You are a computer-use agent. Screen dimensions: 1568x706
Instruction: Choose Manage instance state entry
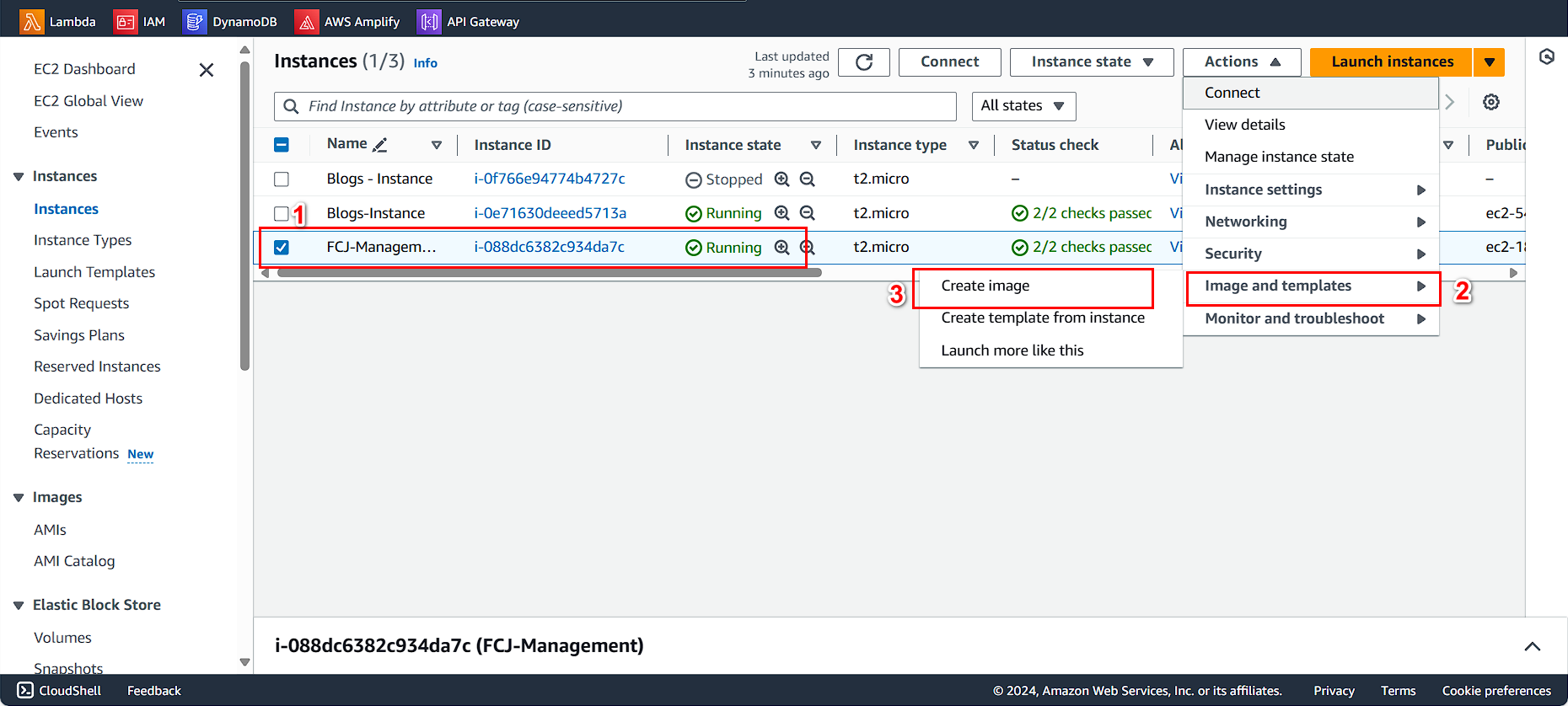tap(1311, 157)
